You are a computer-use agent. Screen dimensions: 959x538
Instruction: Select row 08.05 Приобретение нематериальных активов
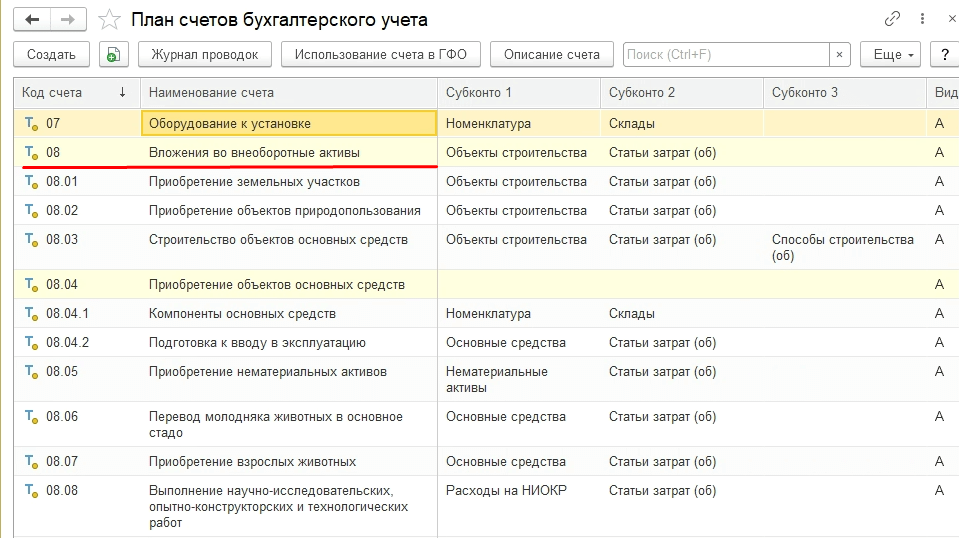point(267,372)
